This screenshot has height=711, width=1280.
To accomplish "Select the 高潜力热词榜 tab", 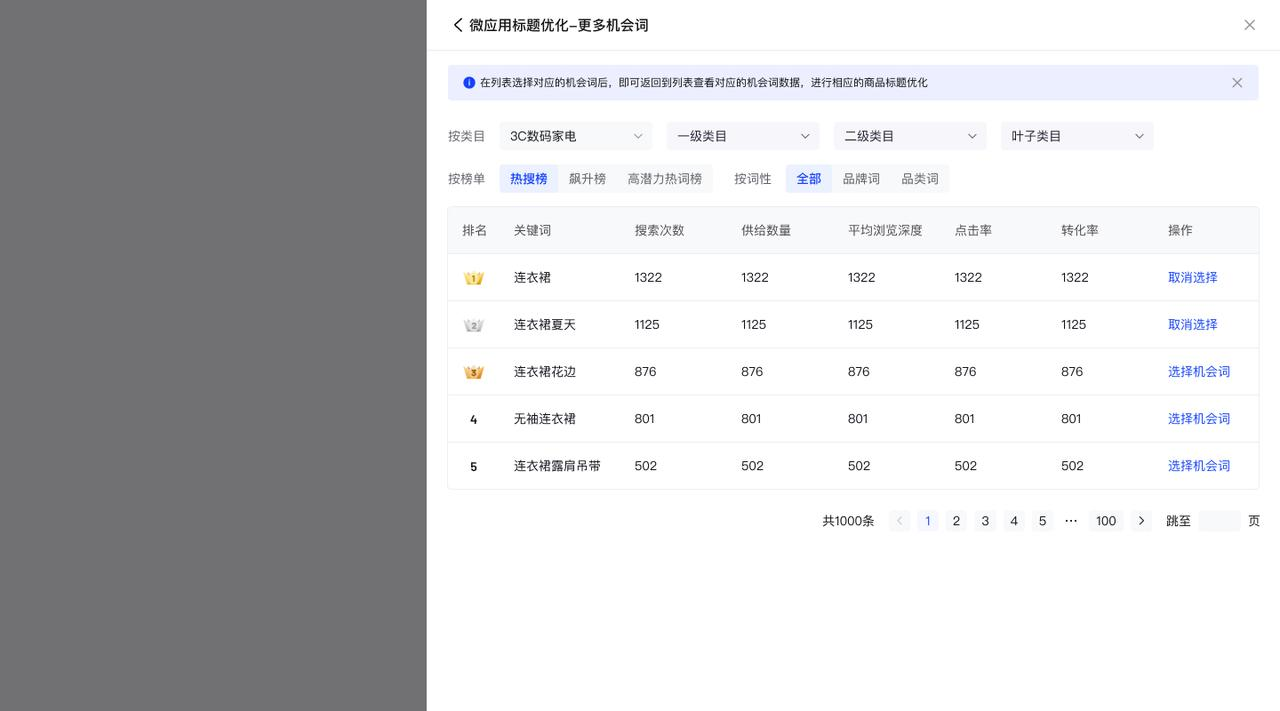I will point(664,179).
